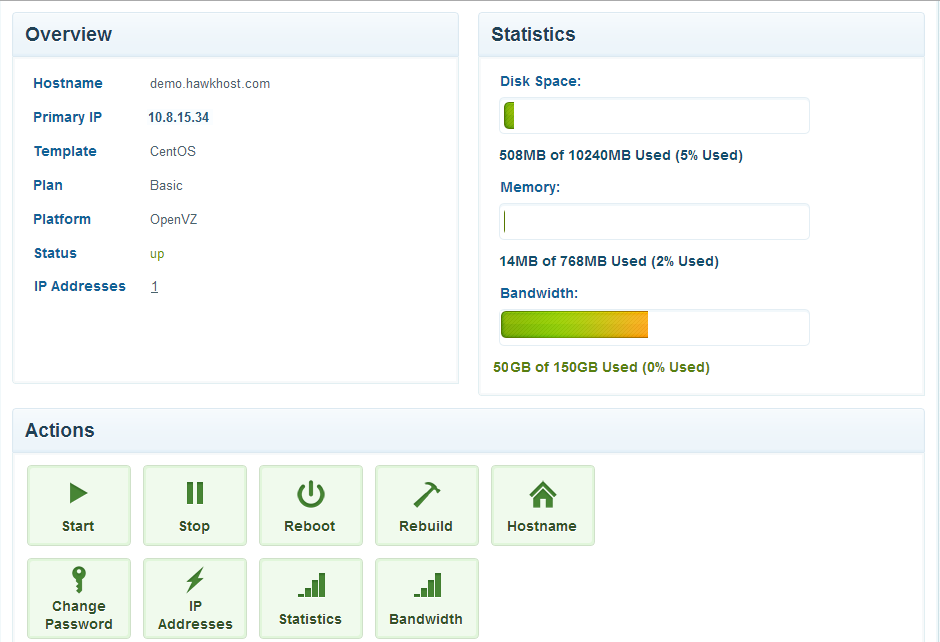The height and width of the screenshot is (642, 940).
Task: Click the '50GB of 150GB Used' text
Action: (x=601, y=368)
